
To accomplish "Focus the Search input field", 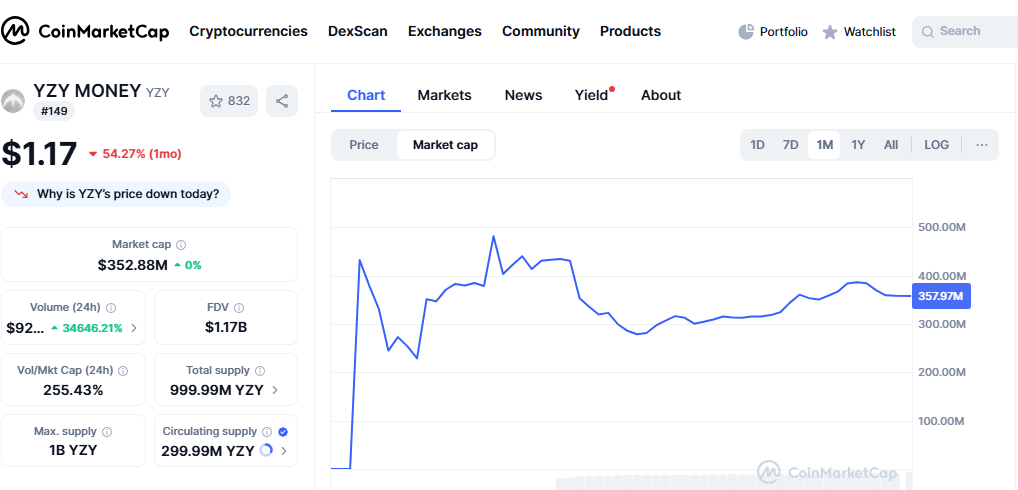I will [965, 32].
